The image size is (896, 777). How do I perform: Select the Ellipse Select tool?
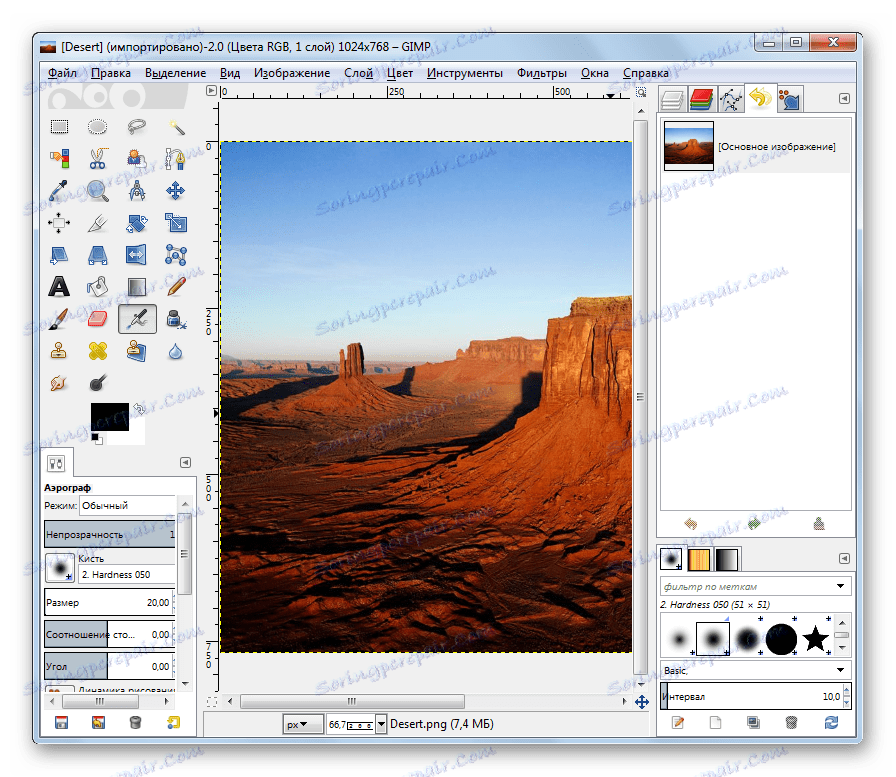(x=98, y=127)
